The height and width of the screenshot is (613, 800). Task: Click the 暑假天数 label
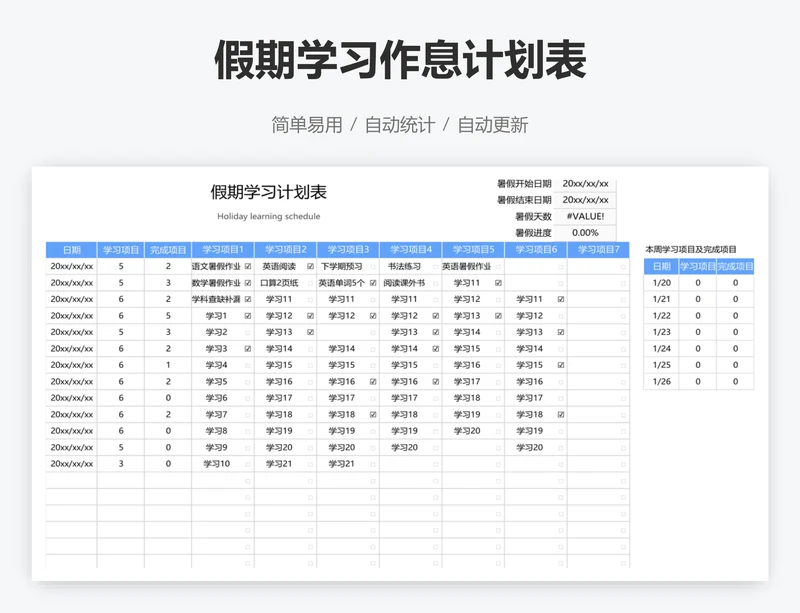tap(533, 216)
